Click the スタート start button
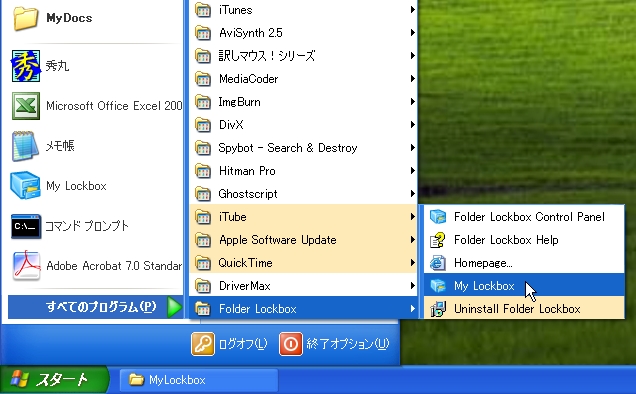Image resolution: width=636 pixels, height=394 pixels. [54, 380]
